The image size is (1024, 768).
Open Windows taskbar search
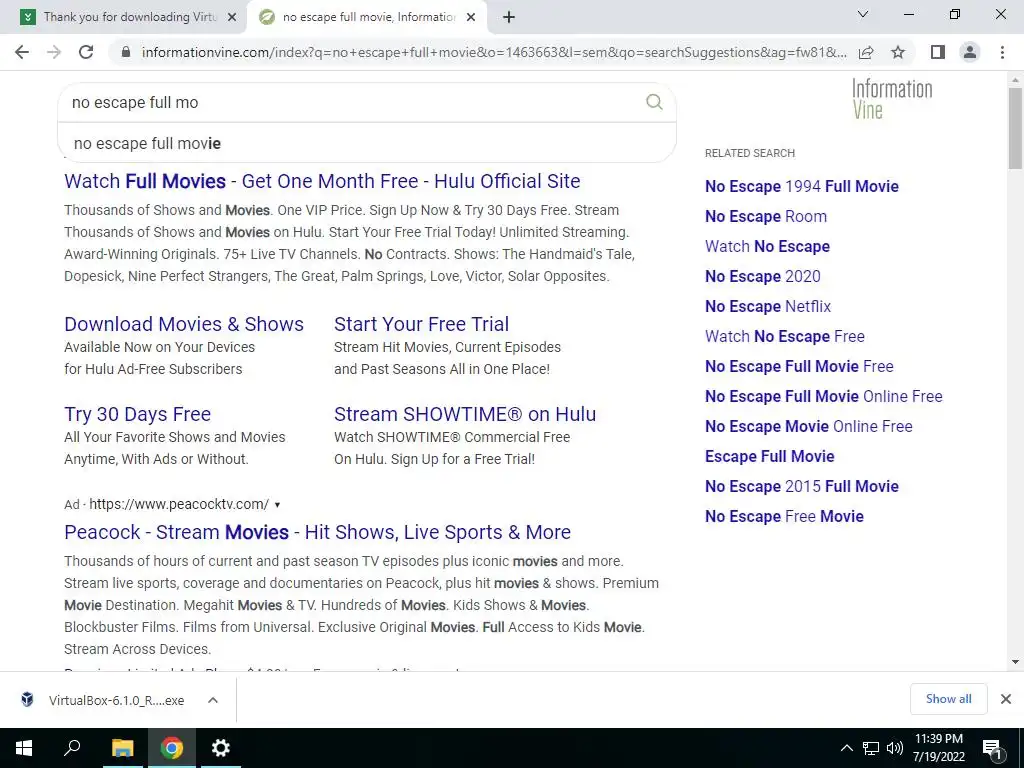click(x=72, y=748)
